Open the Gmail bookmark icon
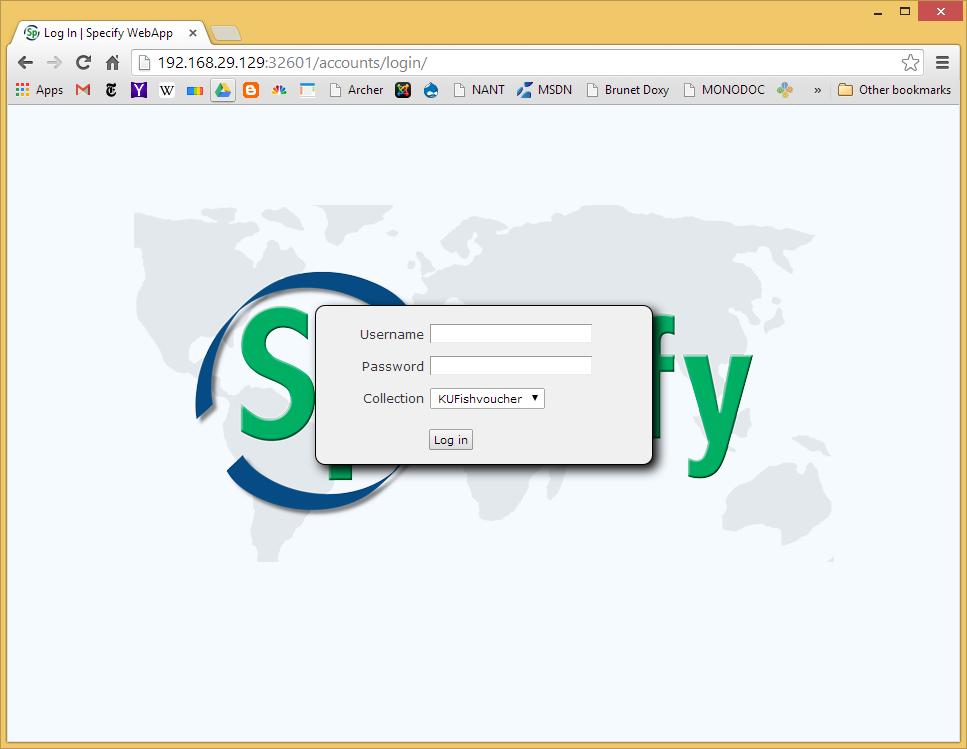Screen dimensions: 967x749 [83, 90]
